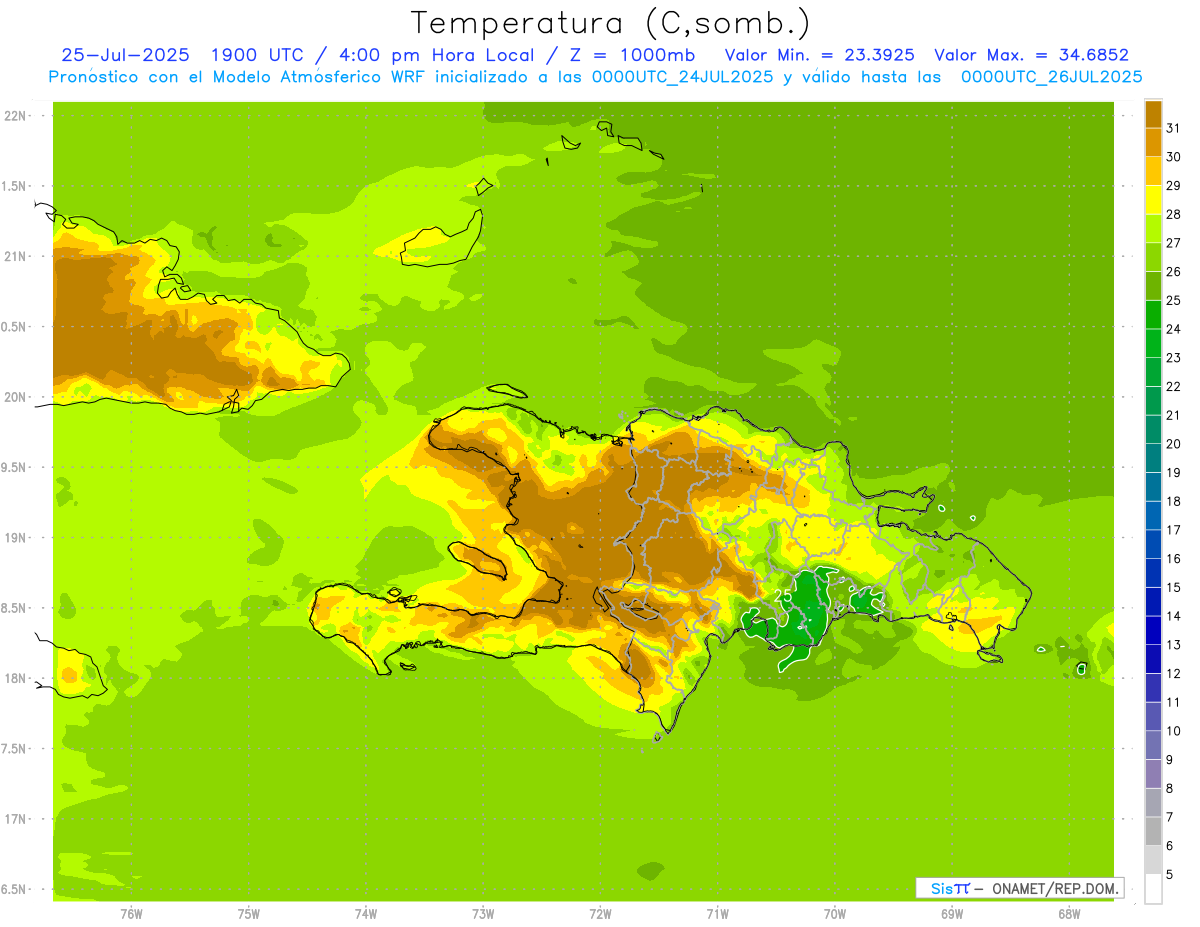Click legend value '28' on the colorbar
The height and width of the screenshot is (927, 1200).
pos(1174,214)
